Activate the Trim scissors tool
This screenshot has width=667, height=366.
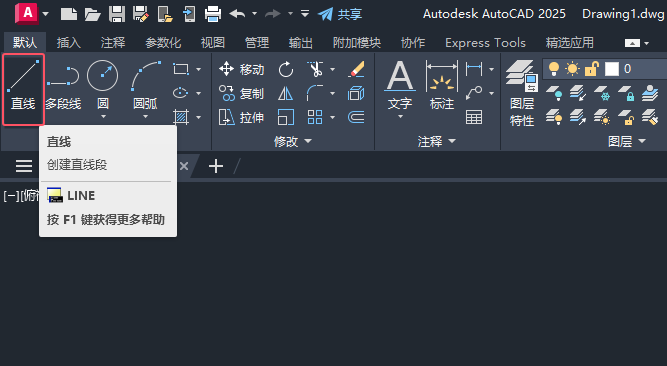(x=316, y=69)
